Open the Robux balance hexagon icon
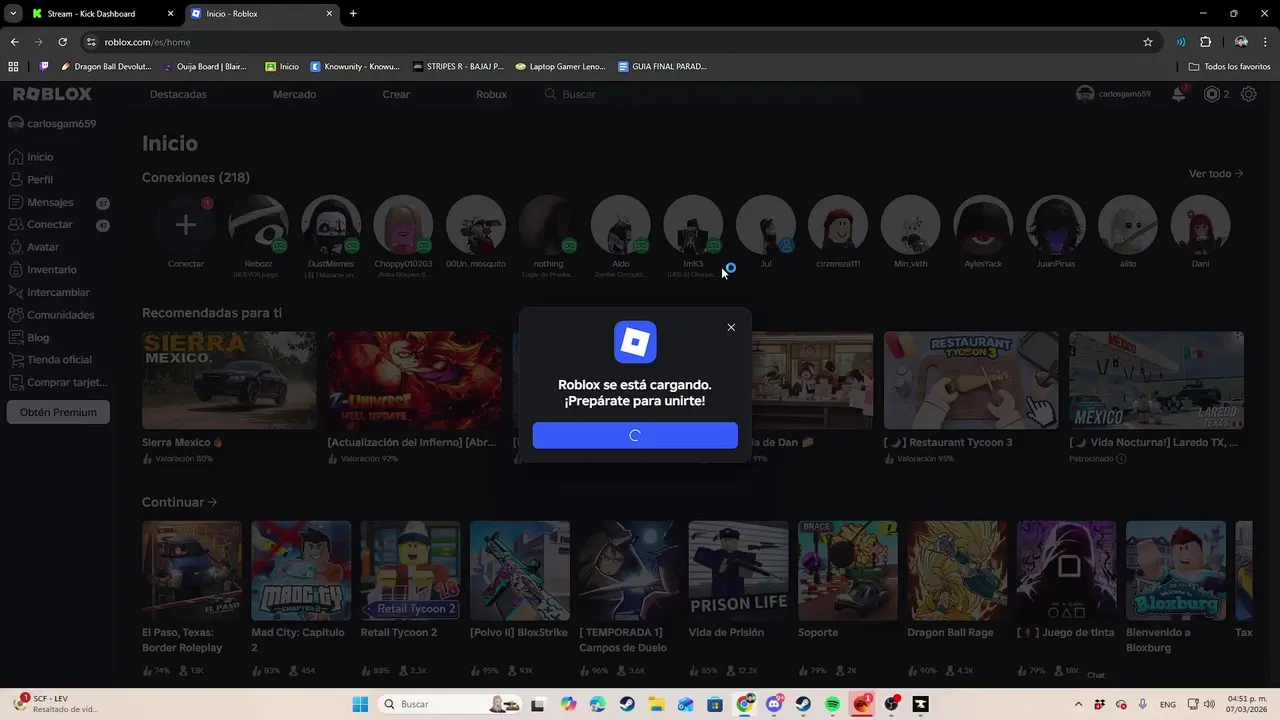 (1212, 94)
